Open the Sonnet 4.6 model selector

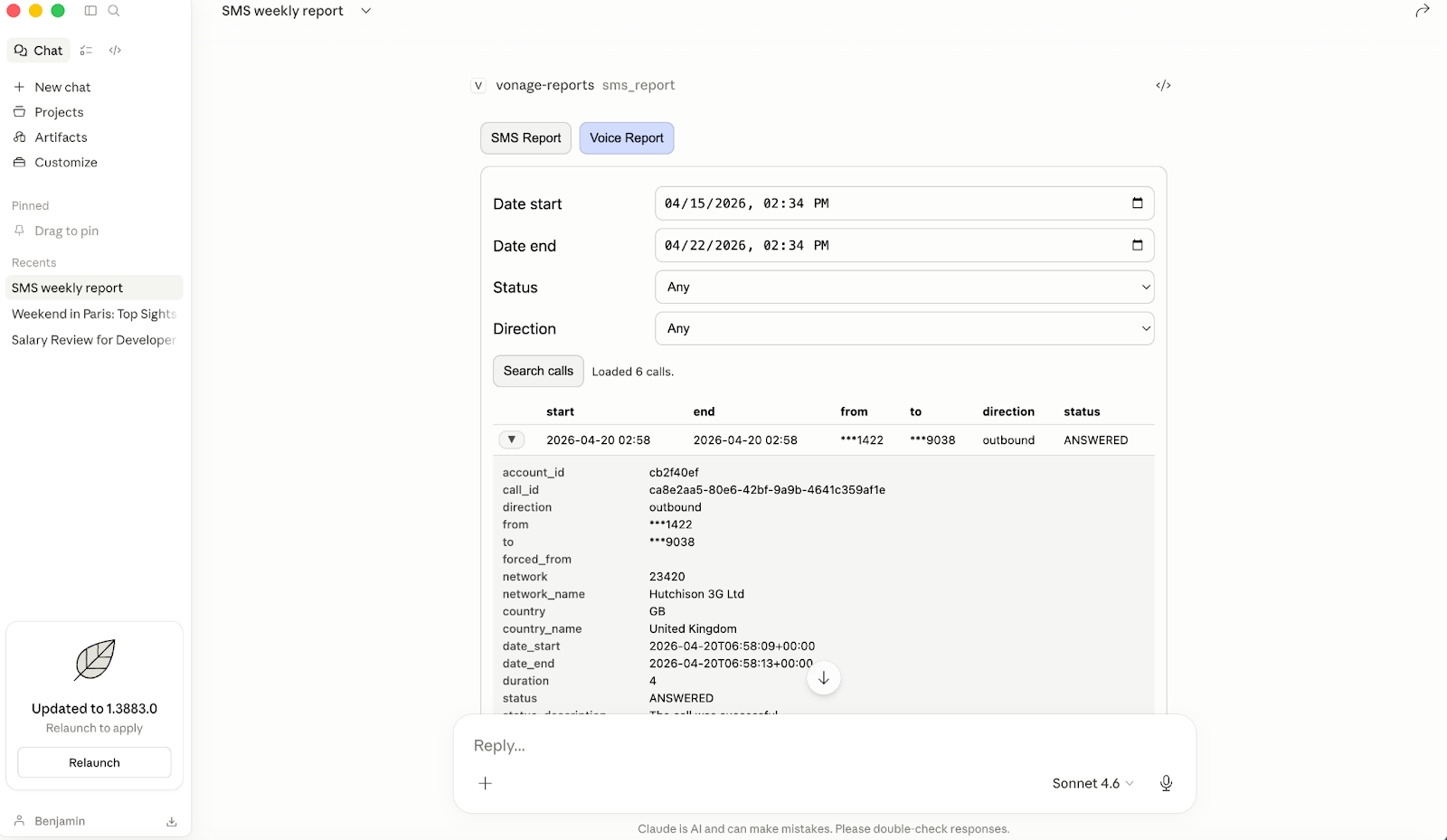[1092, 783]
